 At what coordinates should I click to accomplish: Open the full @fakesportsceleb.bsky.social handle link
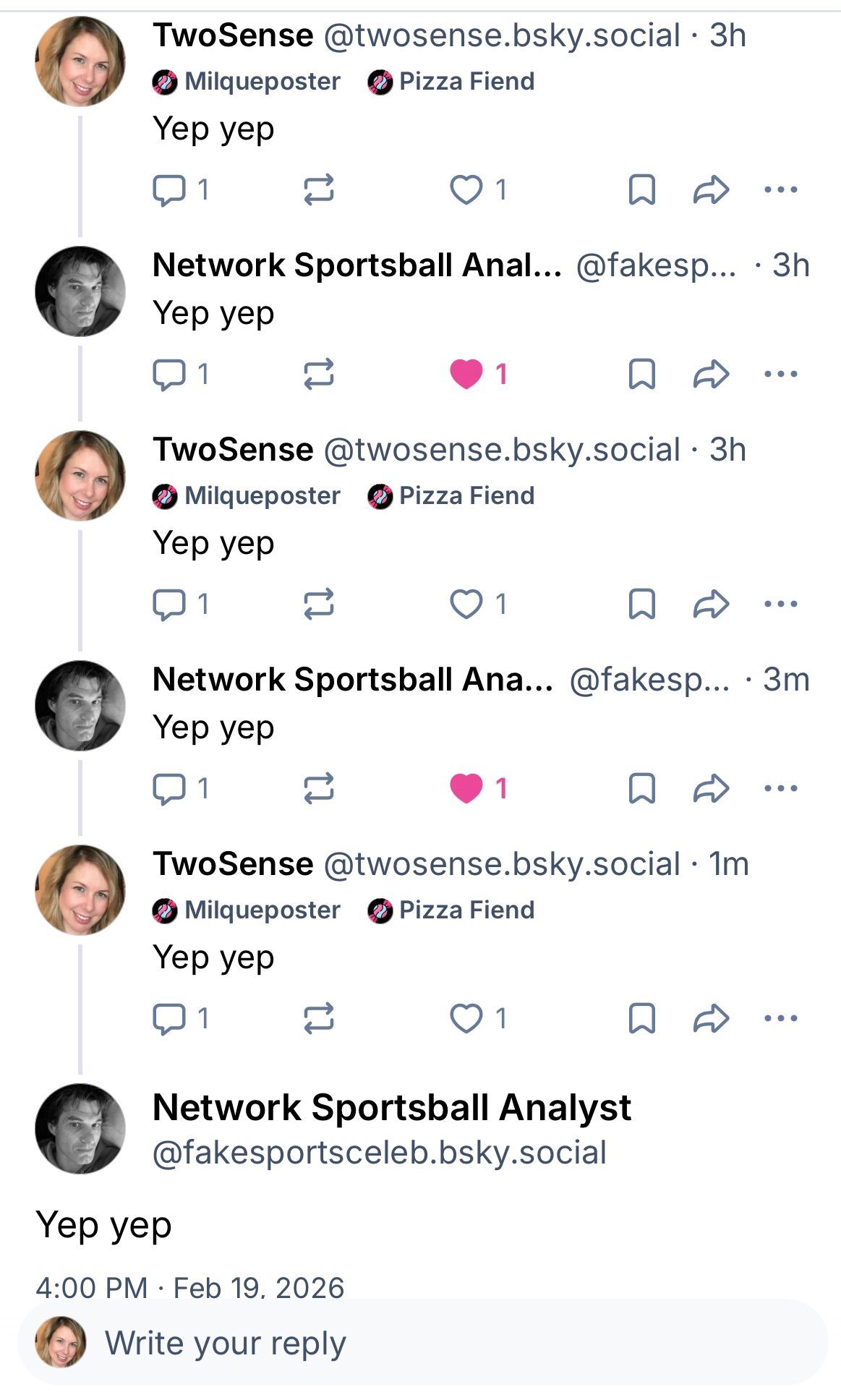coord(379,1153)
